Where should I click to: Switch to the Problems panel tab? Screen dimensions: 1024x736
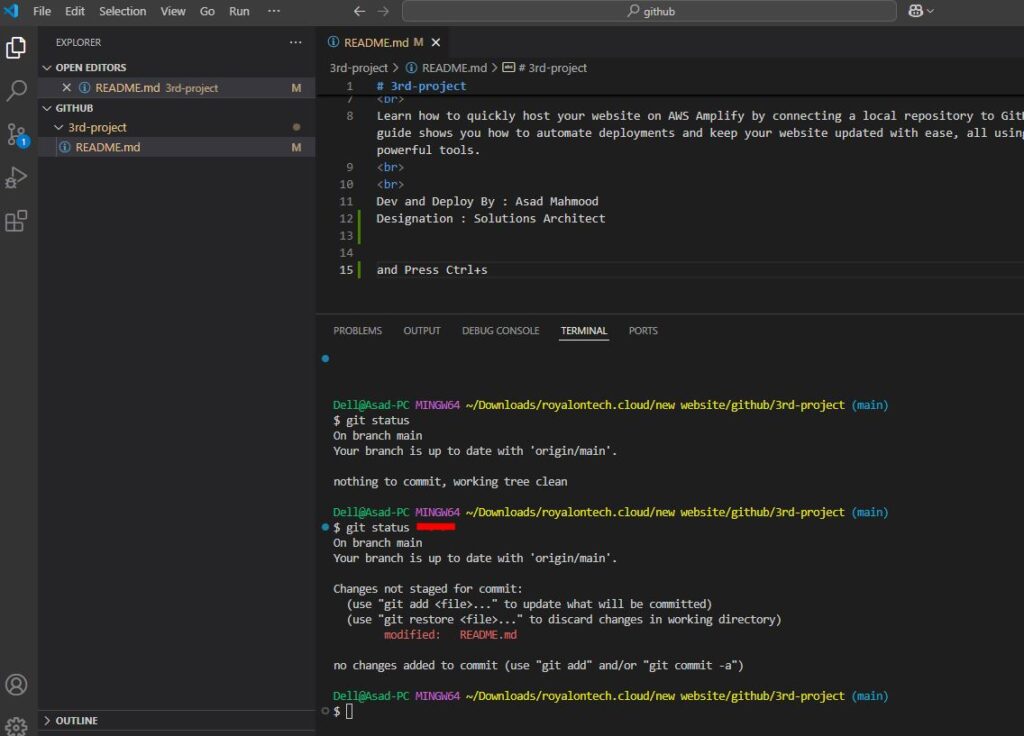click(357, 330)
